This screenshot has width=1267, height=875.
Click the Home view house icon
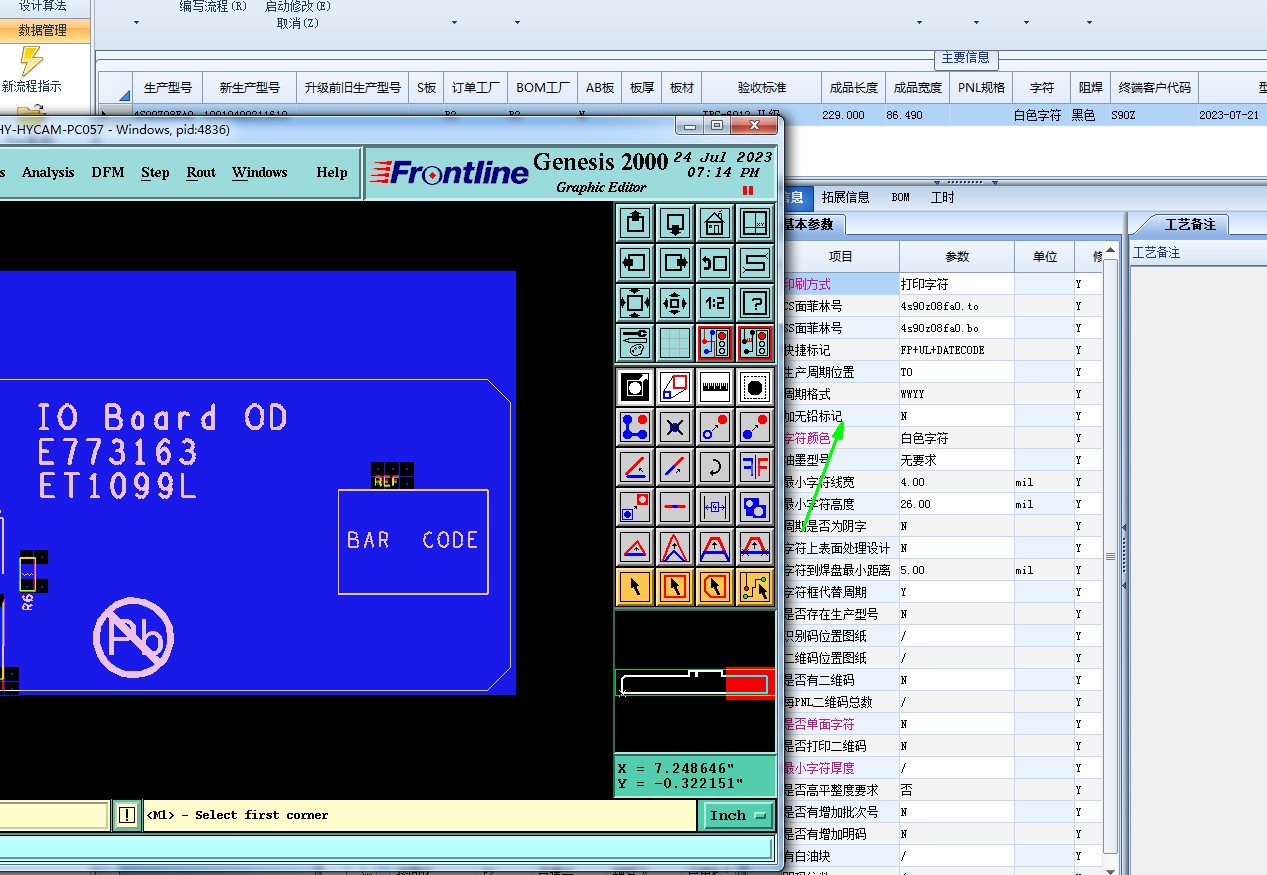click(x=715, y=222)
